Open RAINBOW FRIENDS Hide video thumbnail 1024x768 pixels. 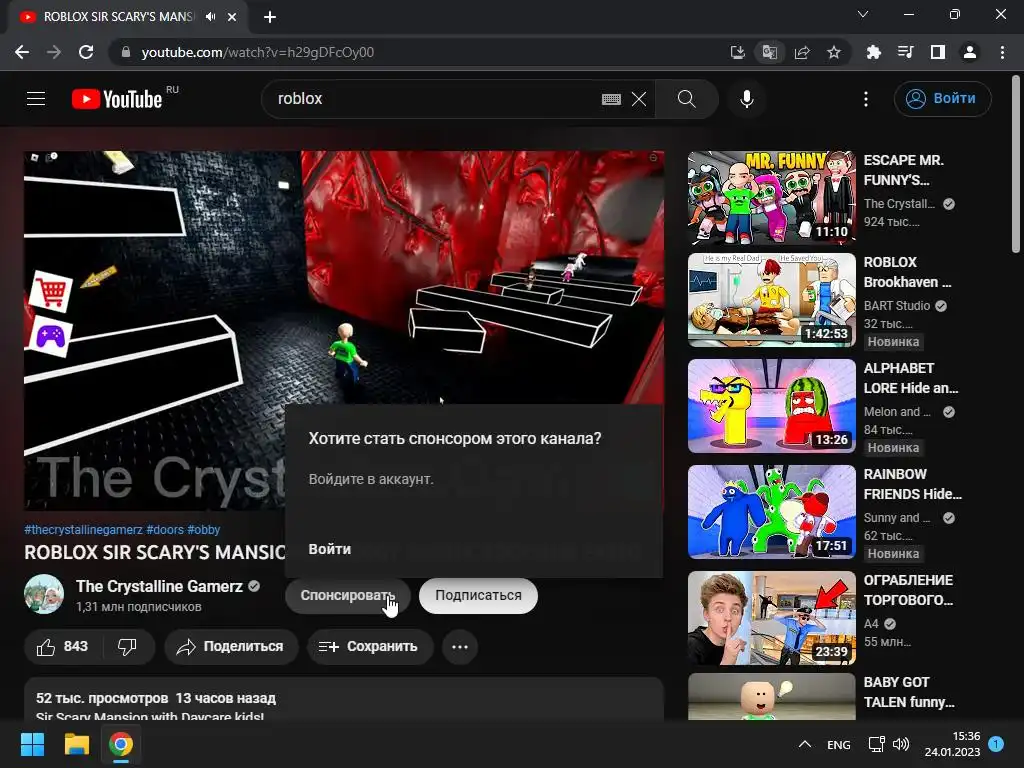[771, 511]
